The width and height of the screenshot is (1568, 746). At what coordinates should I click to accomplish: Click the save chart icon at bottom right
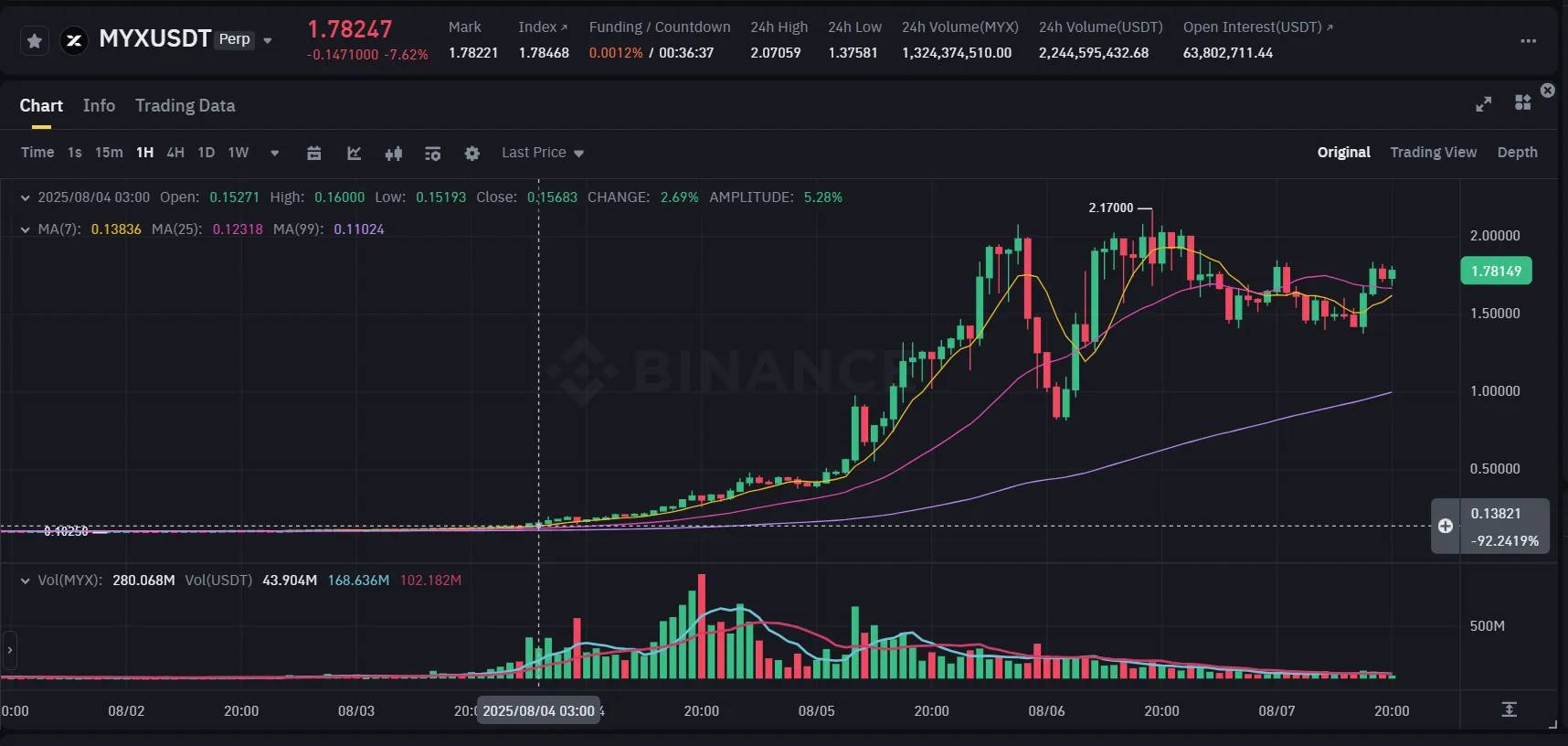click(1508, 709)
